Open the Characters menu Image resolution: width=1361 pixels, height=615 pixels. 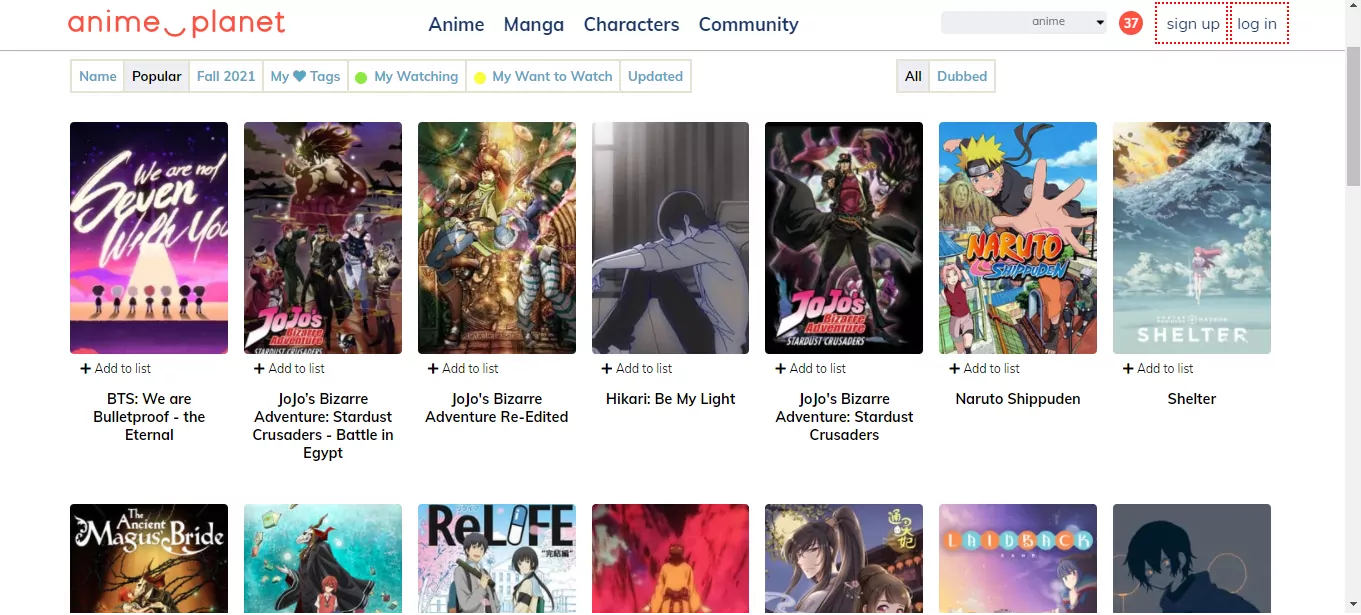tap(631, 25)
